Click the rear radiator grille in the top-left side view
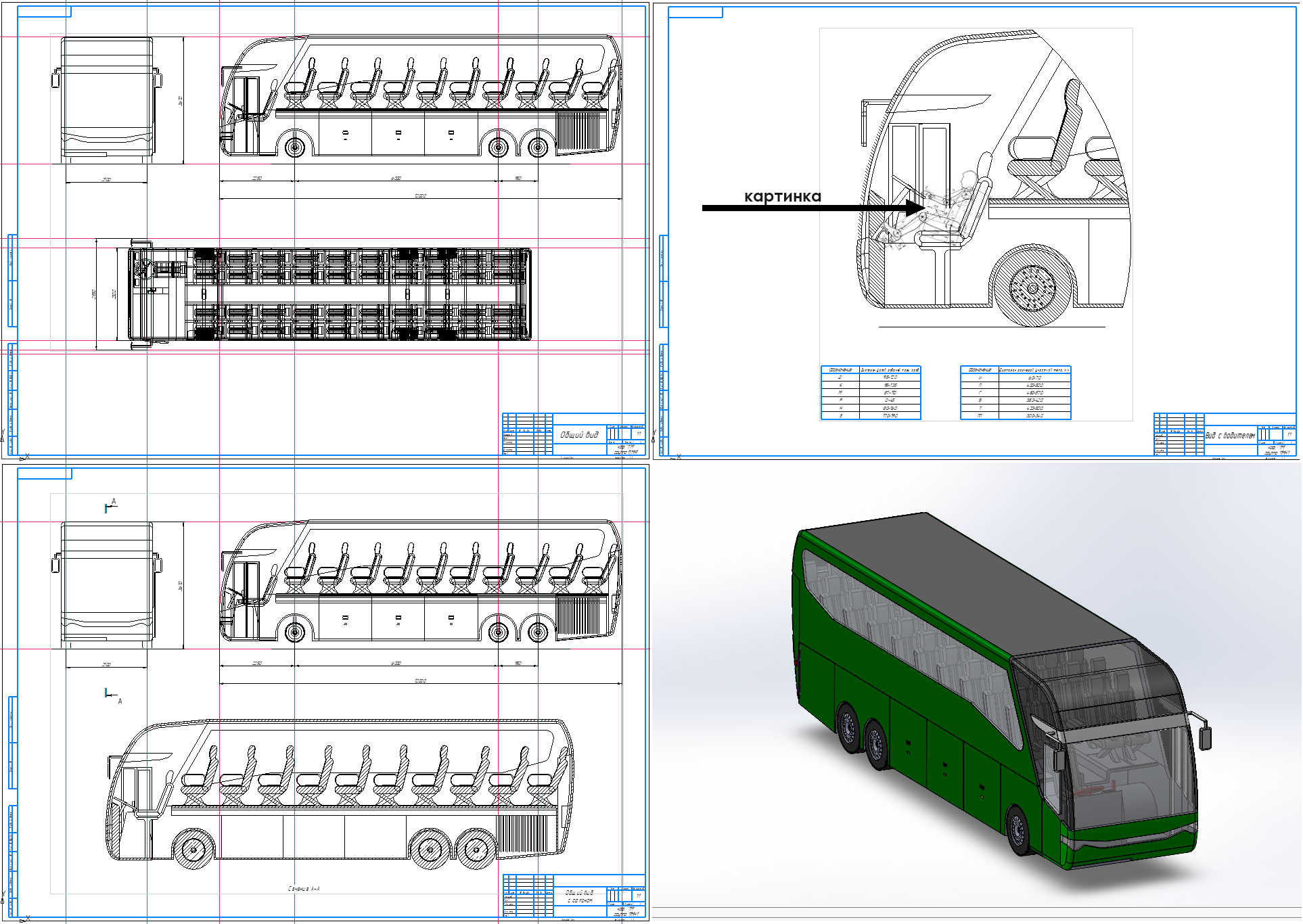The image size is (1303, 924). [576, 131]
